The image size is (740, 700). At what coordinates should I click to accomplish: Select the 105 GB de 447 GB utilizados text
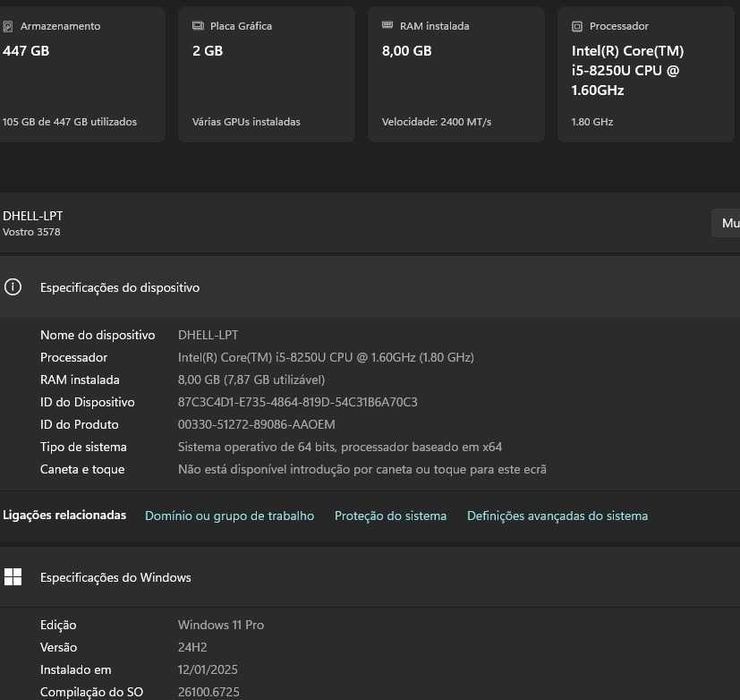tap(69, 122)
